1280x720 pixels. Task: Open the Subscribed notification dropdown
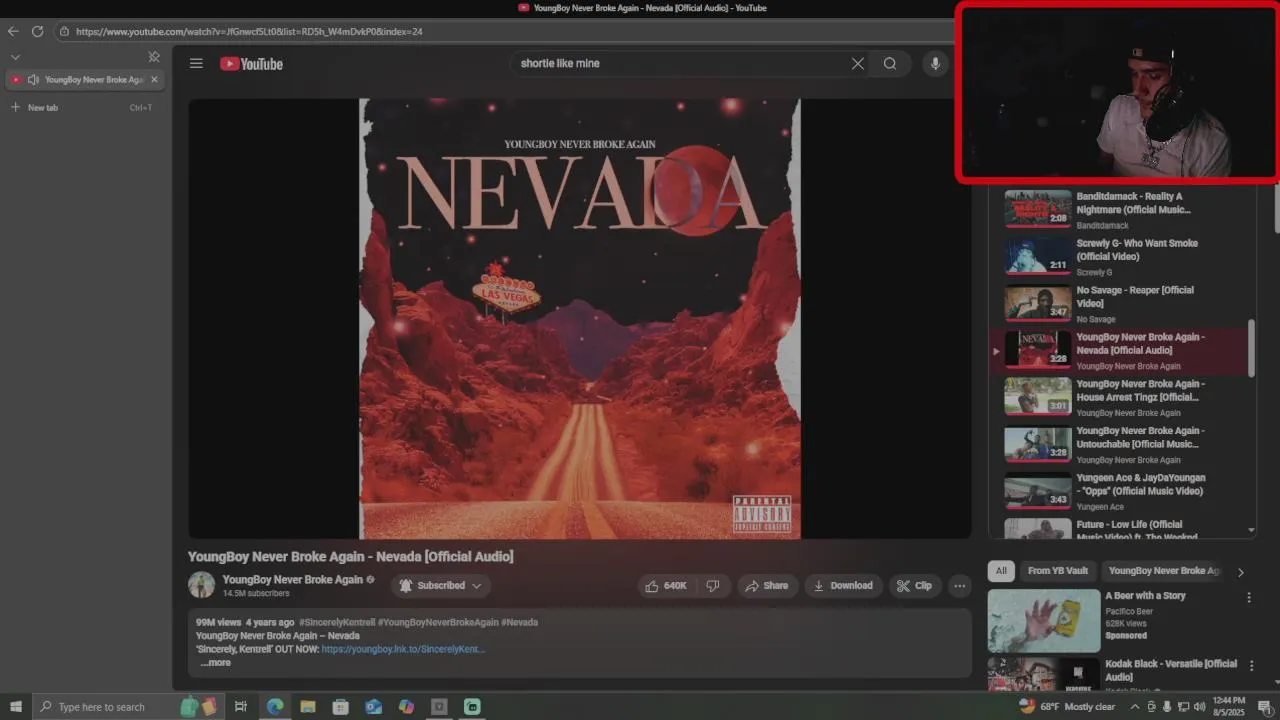click(440, 586)
